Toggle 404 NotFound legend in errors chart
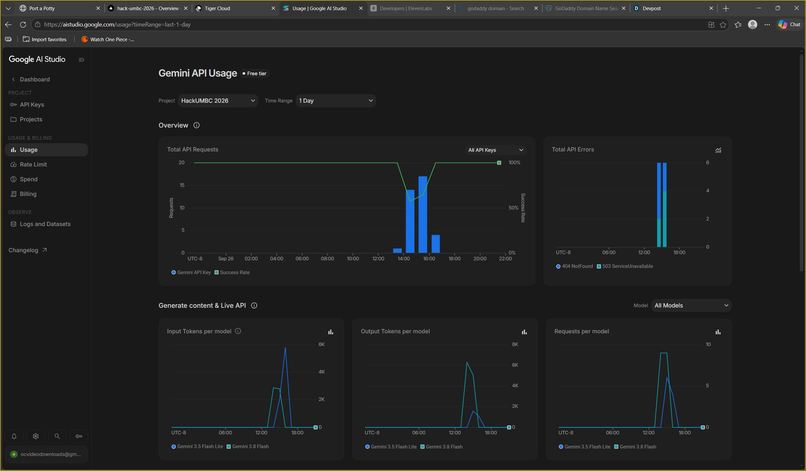Viewport: 806px width, 471px height. click(x=574, y=266)
